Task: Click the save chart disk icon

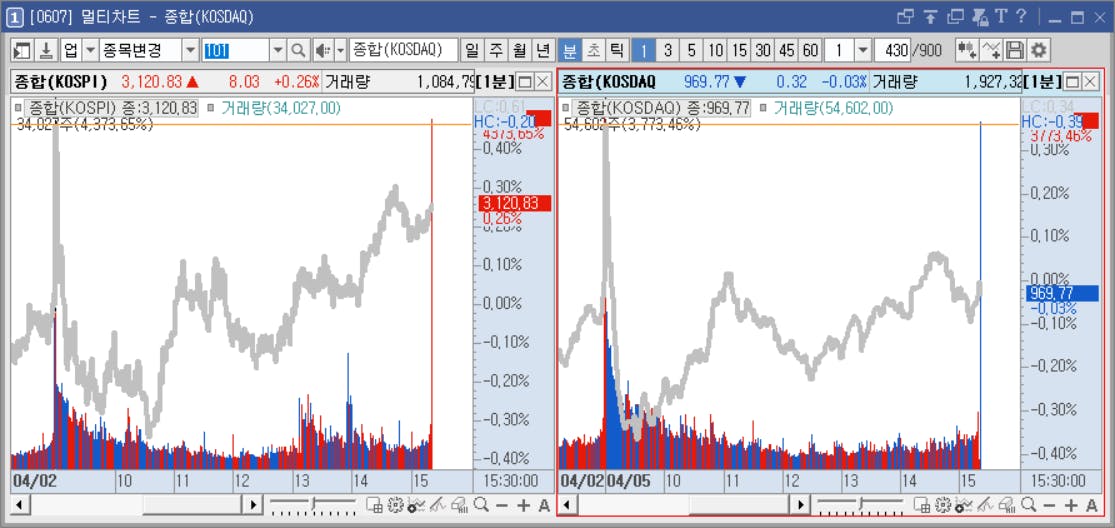Action: pos(1015,50)
